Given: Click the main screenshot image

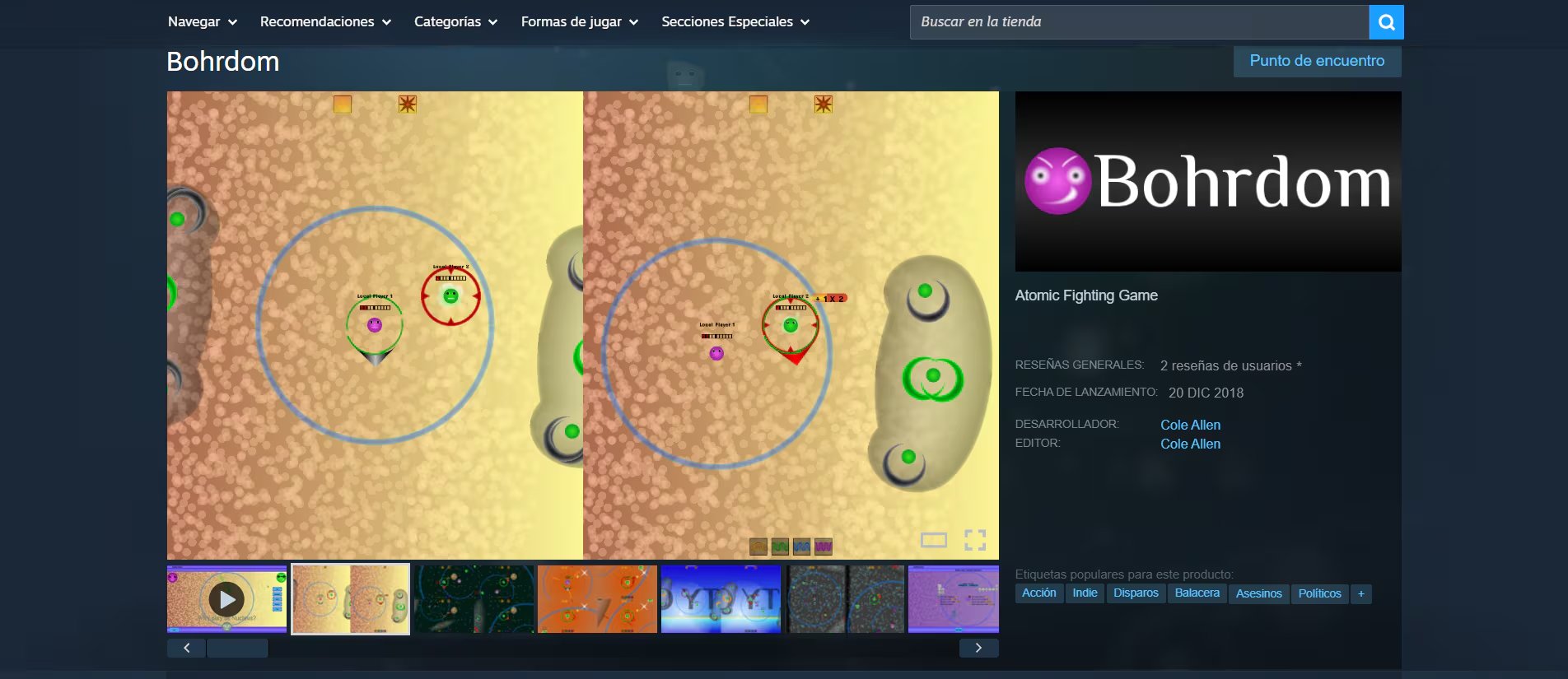Looking at the screenshot, I should pyautogui.click(x=583, y=325).
